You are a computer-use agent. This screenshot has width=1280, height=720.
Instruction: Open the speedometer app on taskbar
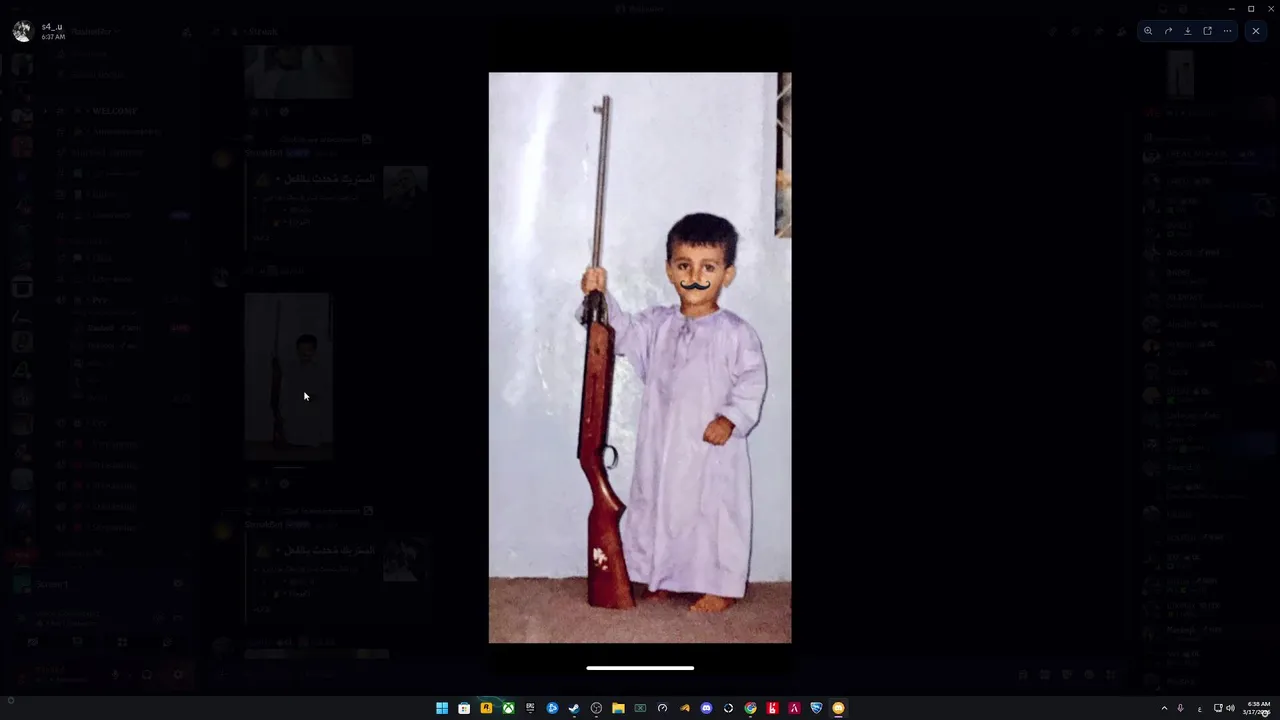[x=662, y=708]
